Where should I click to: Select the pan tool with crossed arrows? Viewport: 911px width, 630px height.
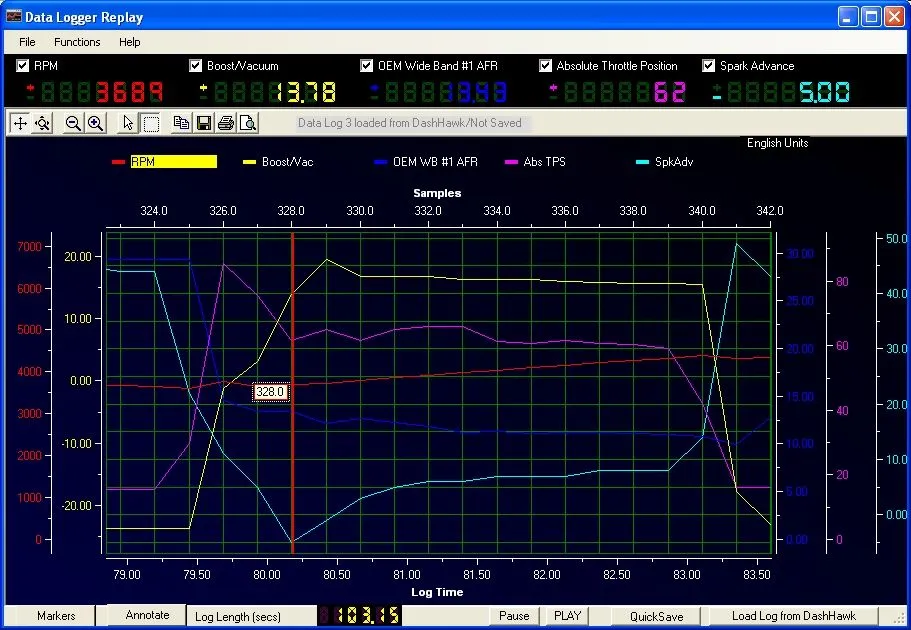click(x=18, y=123)
